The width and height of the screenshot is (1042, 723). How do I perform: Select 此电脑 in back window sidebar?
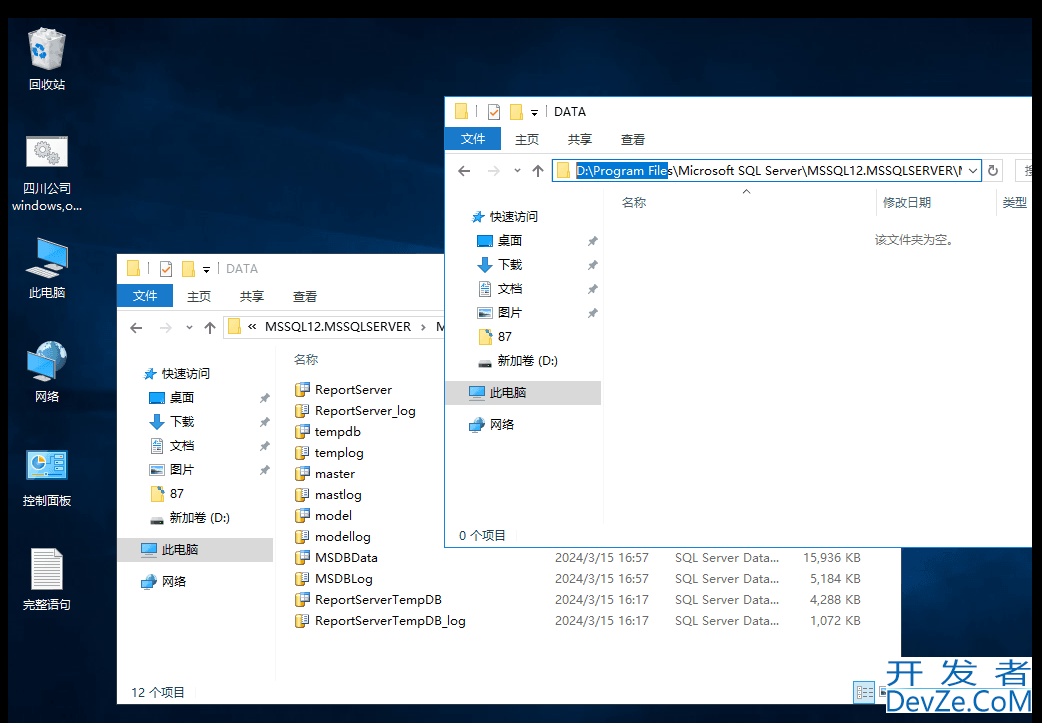(x=195, y=550)
